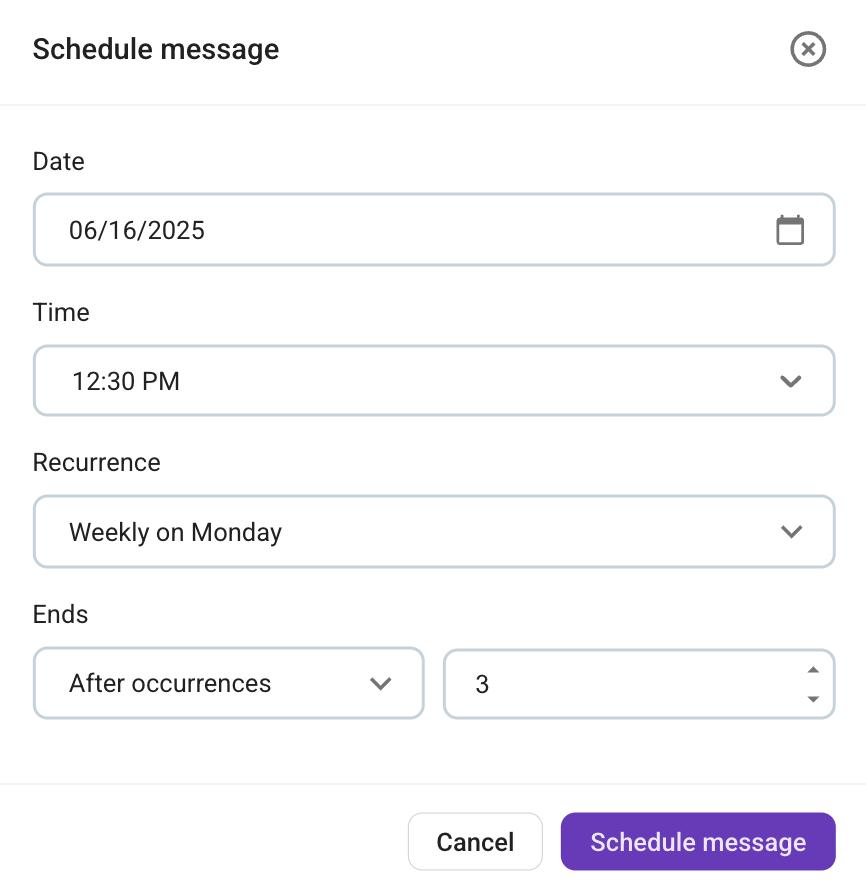Increase occurrences with the up arrow
Image resolution: width=866 pixels, height=894 pixels.
[813, 670]
